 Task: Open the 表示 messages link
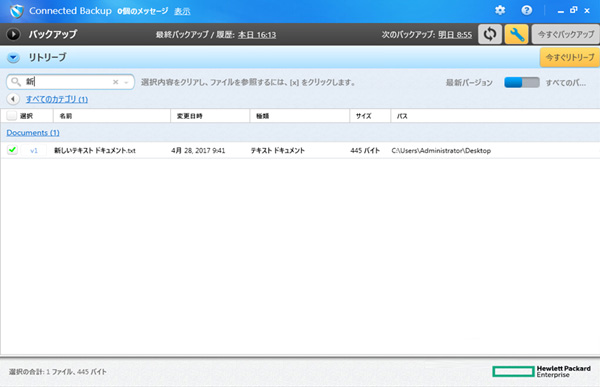(182, 11)
